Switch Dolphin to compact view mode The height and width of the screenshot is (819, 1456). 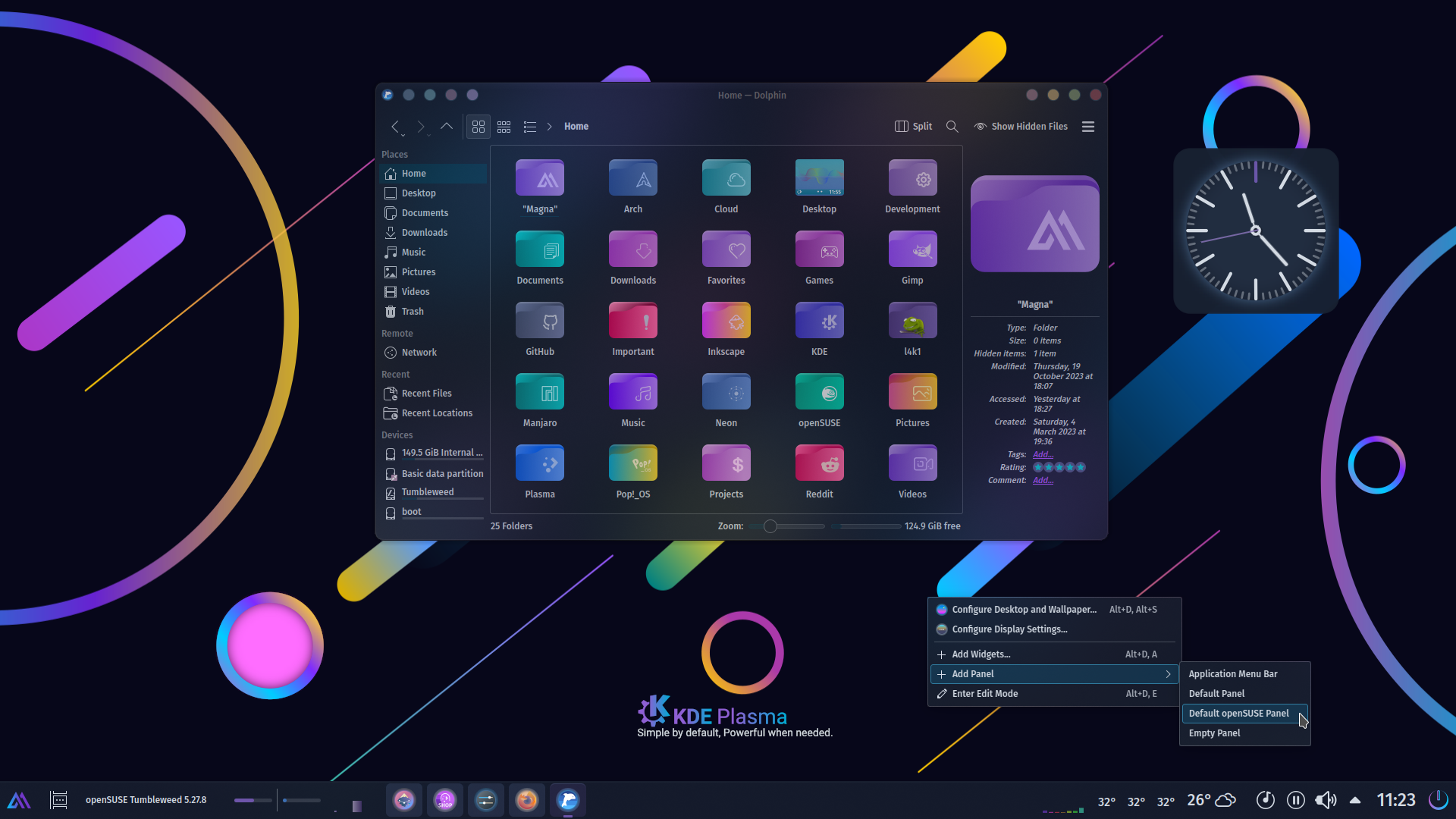(504, 127)
